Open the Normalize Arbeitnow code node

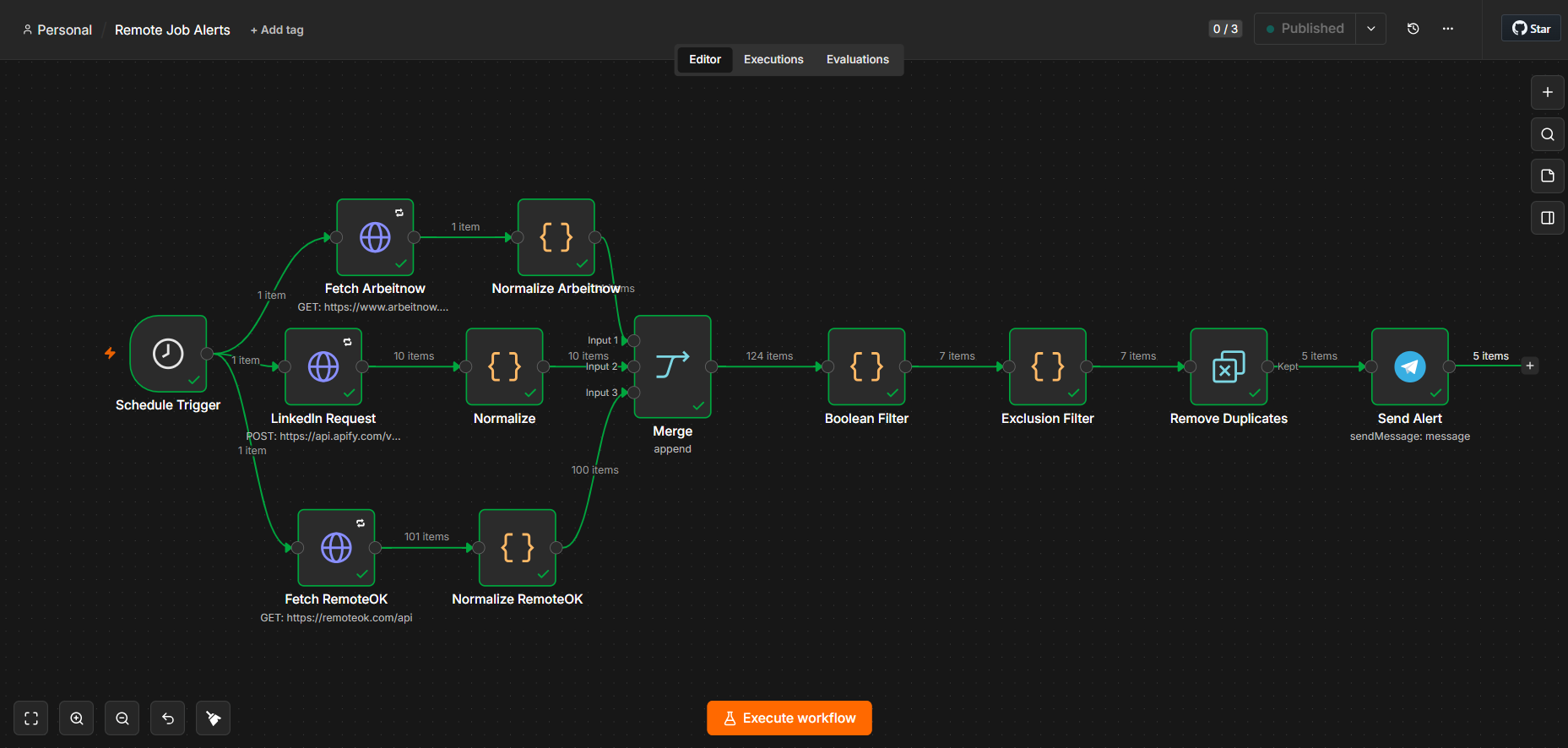tap(556, 237)
